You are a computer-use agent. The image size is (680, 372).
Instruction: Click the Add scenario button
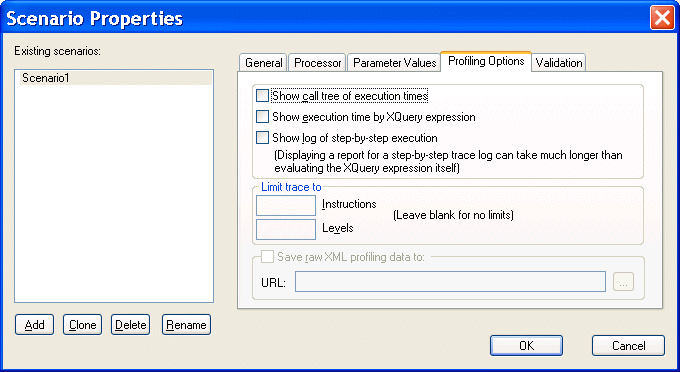pos(34,325)
